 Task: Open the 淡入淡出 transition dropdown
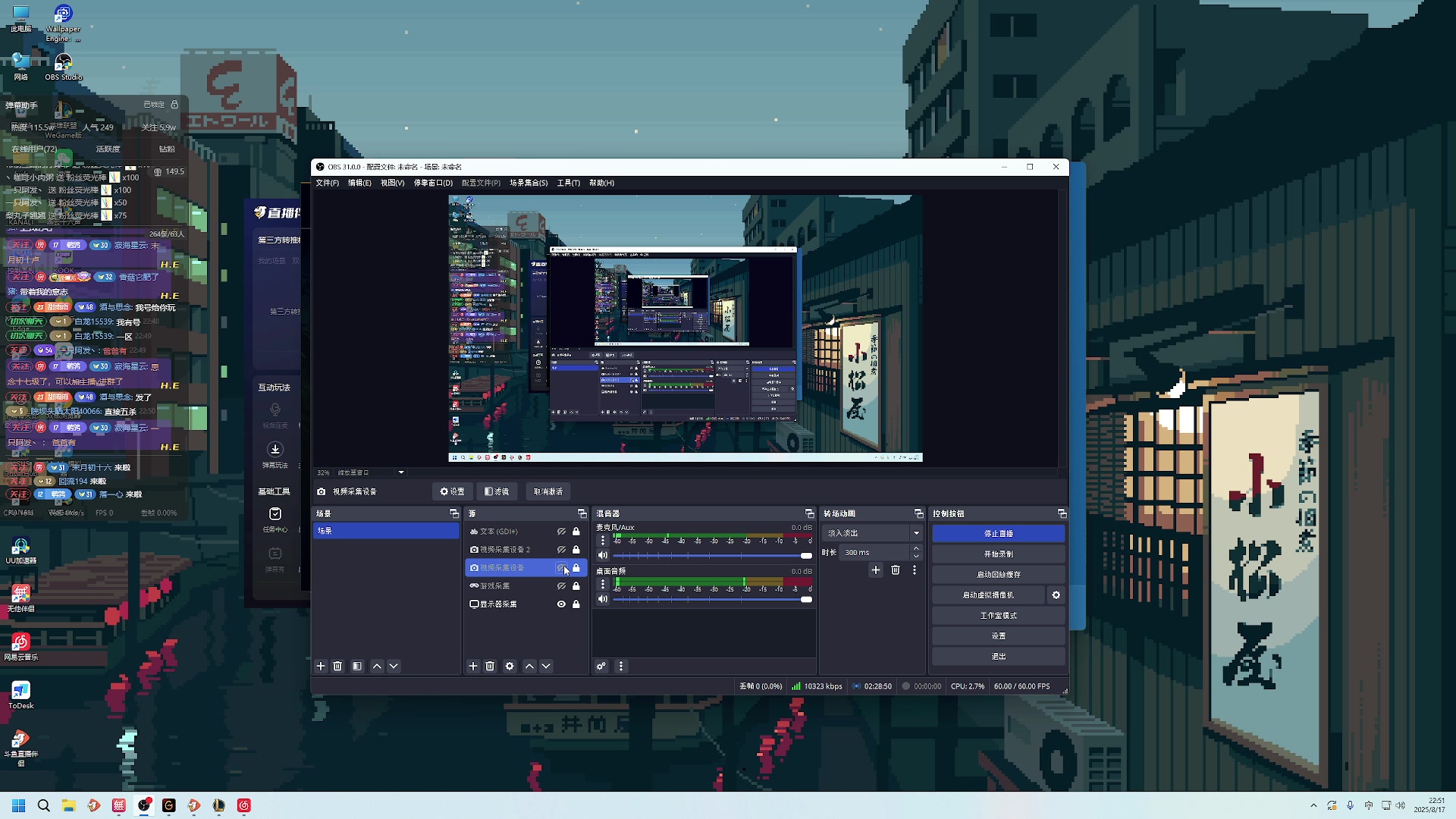click(x=873, y=533)
